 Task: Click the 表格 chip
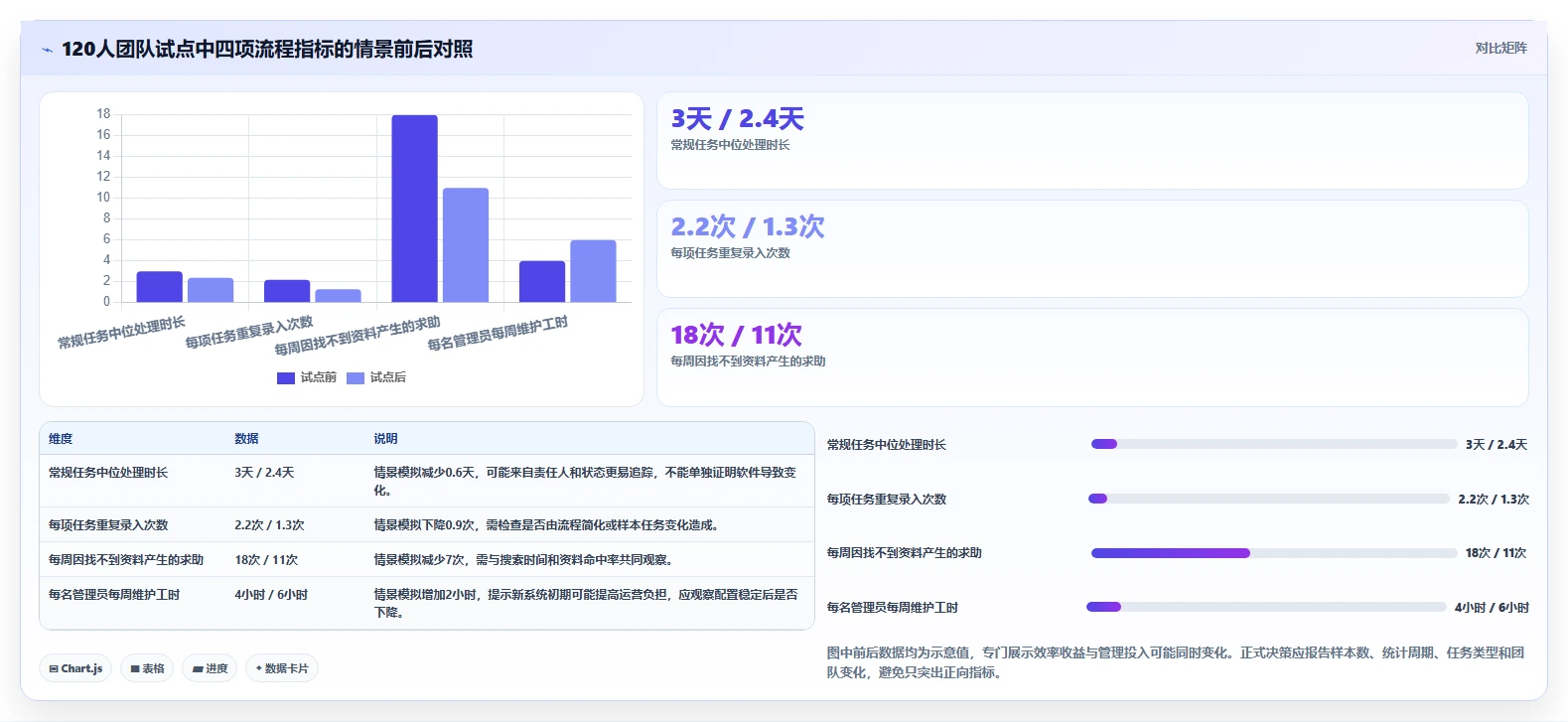pyautogui.click(x=147, y=668)
